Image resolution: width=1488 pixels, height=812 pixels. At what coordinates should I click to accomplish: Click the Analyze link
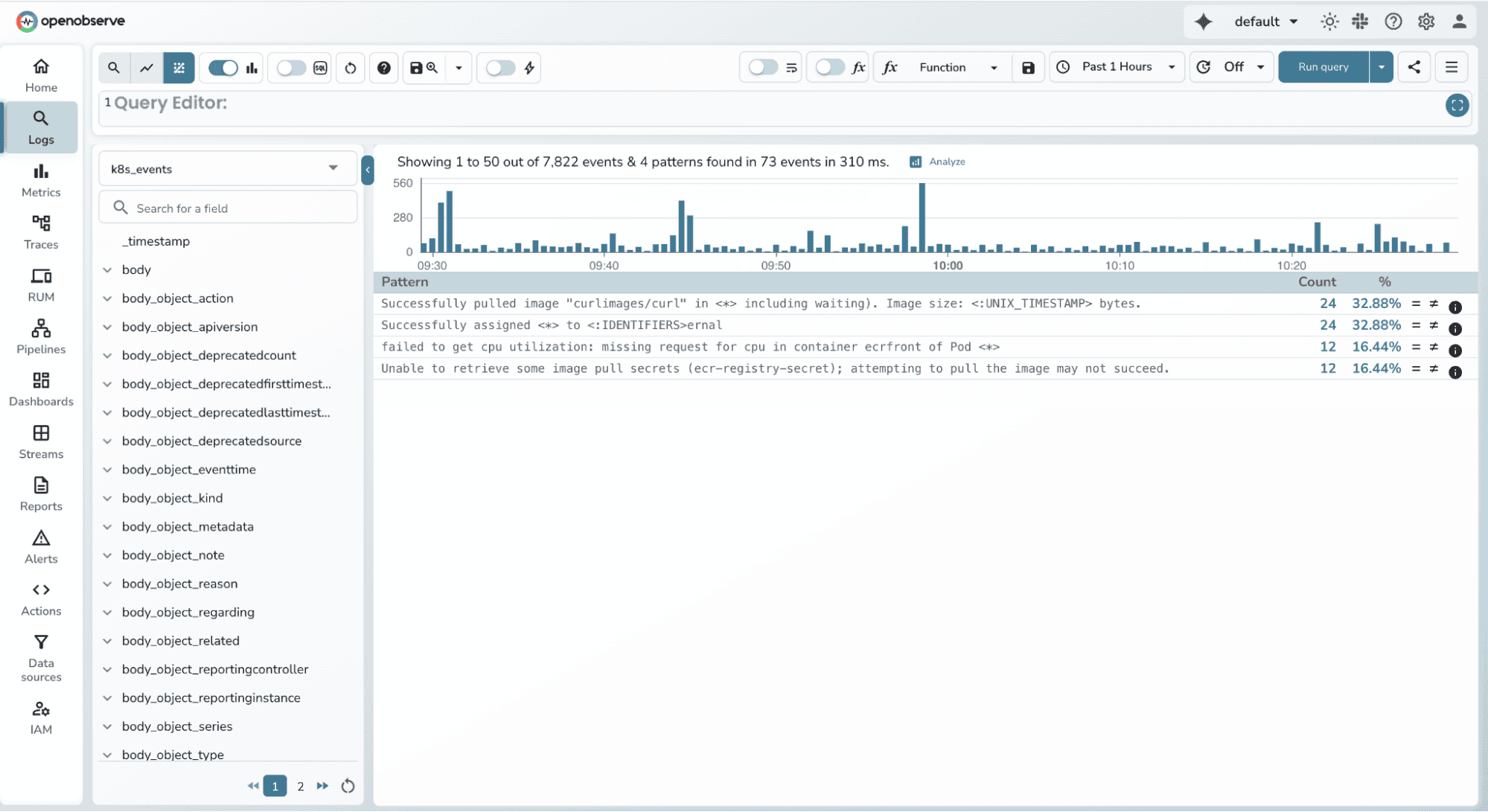click(x=945, y=162)
